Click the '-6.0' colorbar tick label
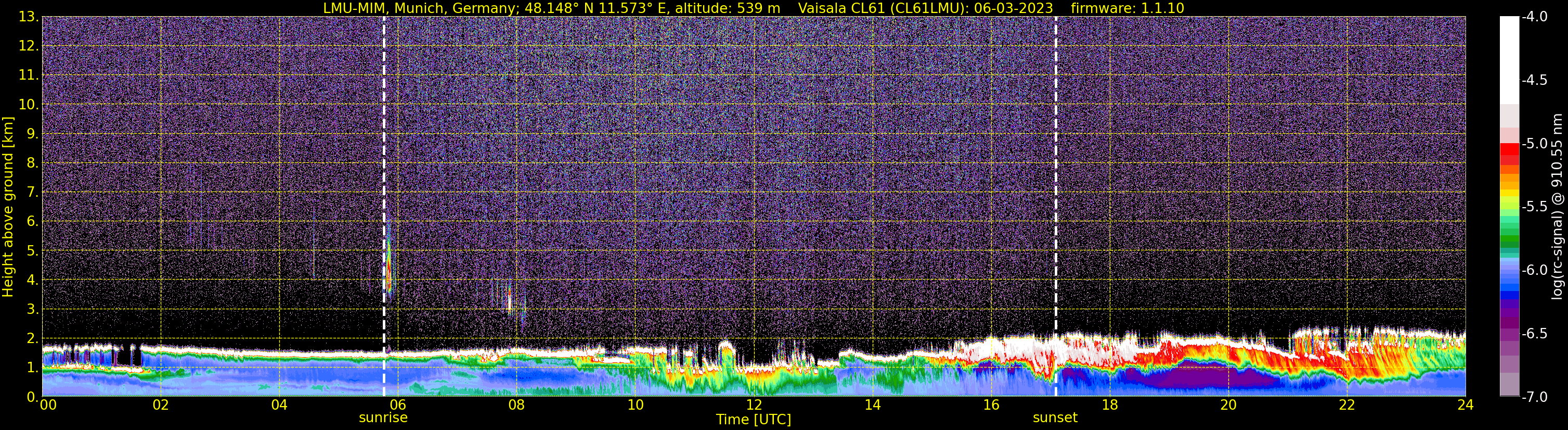1568x430 pixels. click(x=1534, y=270)
